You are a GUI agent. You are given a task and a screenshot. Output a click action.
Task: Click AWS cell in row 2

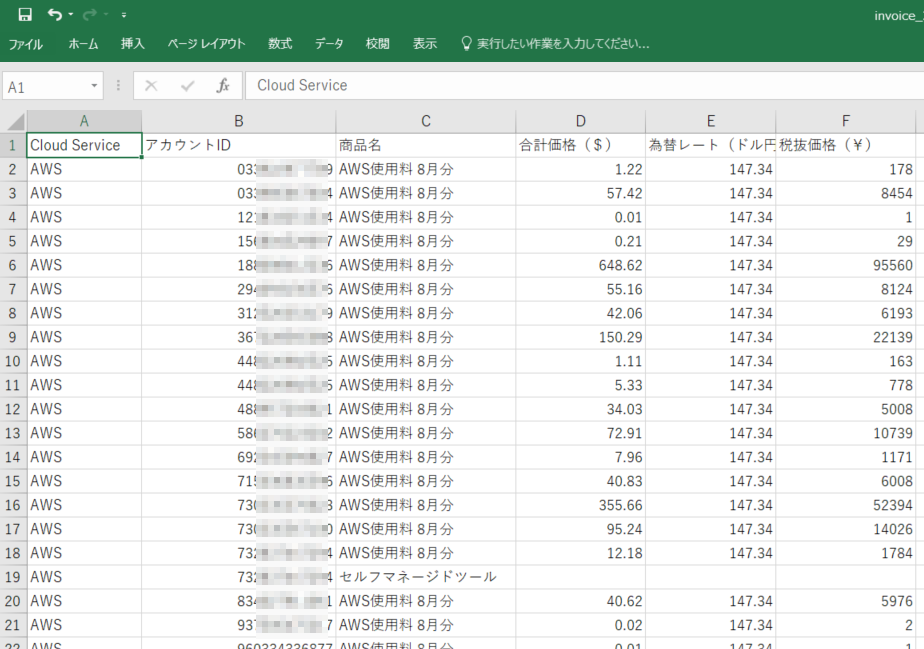pyautogui.click(x=84, y=169)
